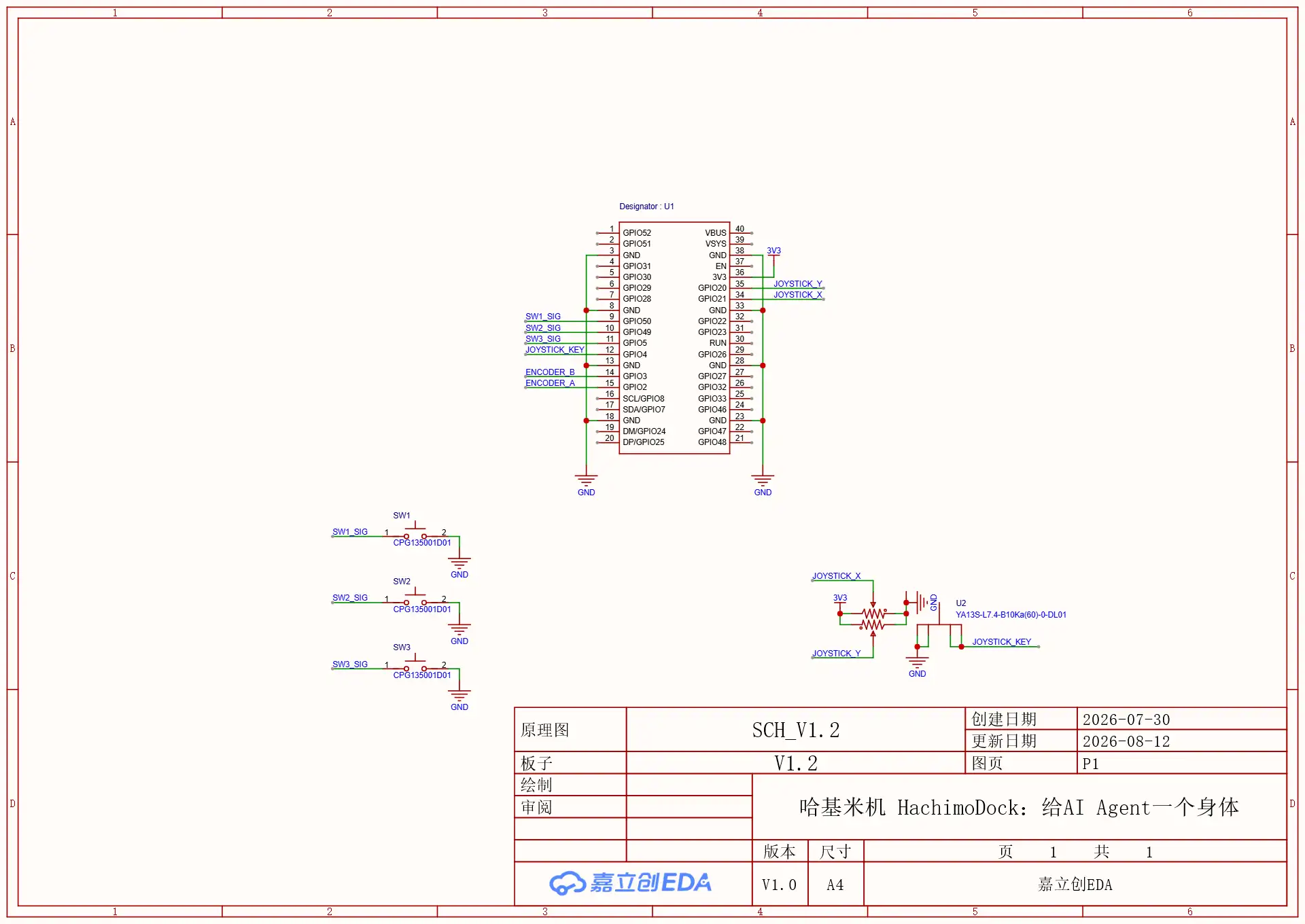Viewport: 1305px width, 924px height.
Task: Click the SW1_SIG net label next to U1 pin 9
Action: 543,317
